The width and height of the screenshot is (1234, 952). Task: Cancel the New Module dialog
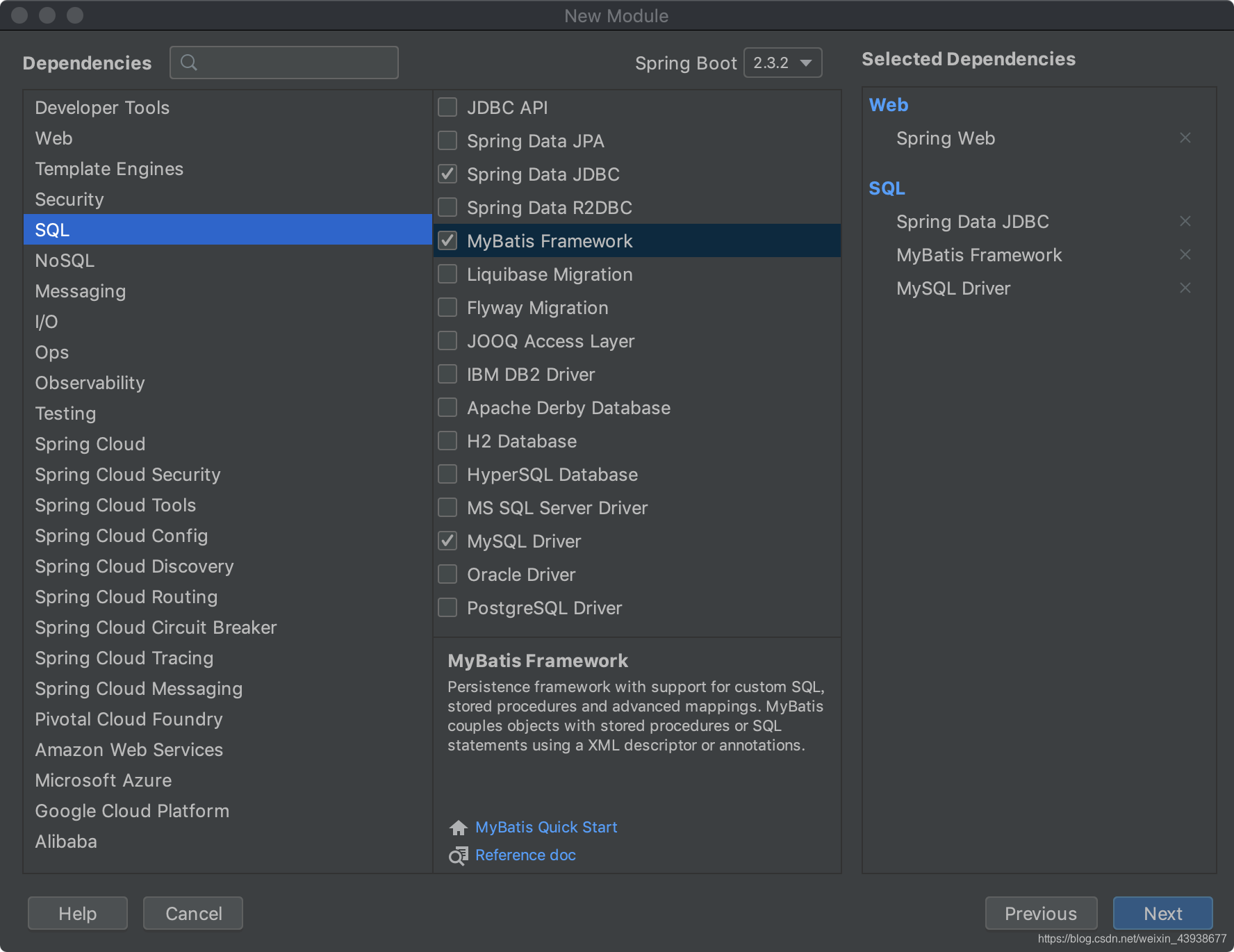click(x=193, y=913)
